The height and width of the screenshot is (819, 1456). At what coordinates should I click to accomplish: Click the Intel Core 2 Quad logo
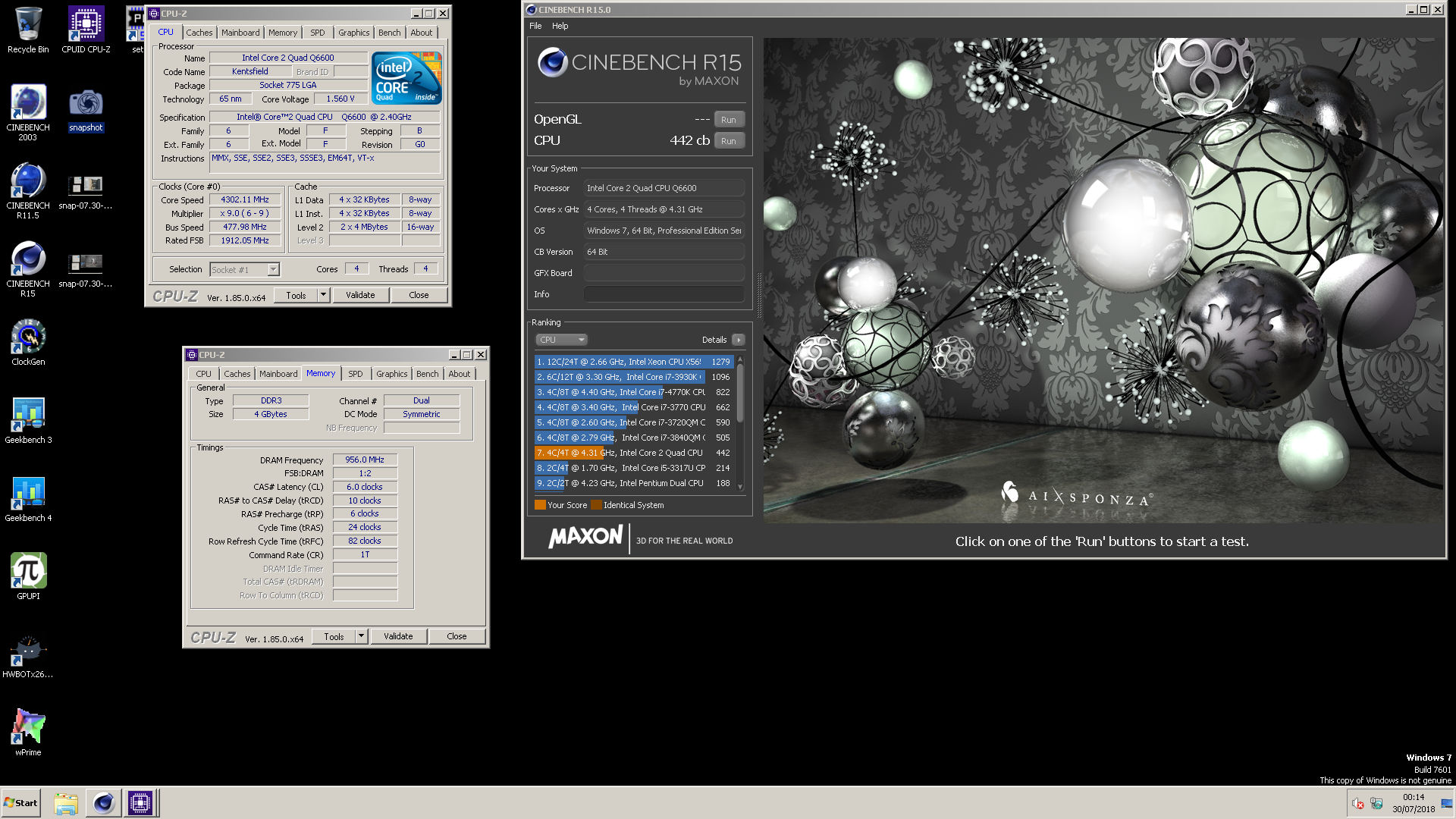407,78
